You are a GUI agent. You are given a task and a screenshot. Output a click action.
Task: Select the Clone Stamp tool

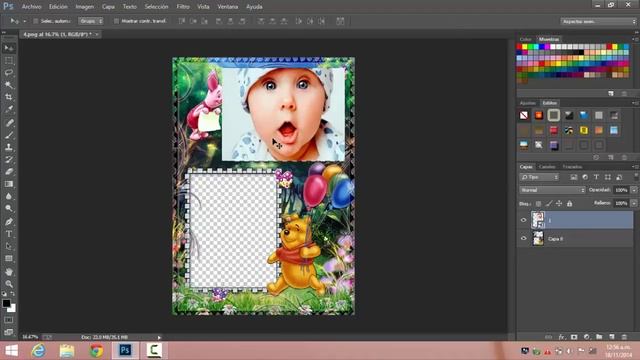(9, 147)
